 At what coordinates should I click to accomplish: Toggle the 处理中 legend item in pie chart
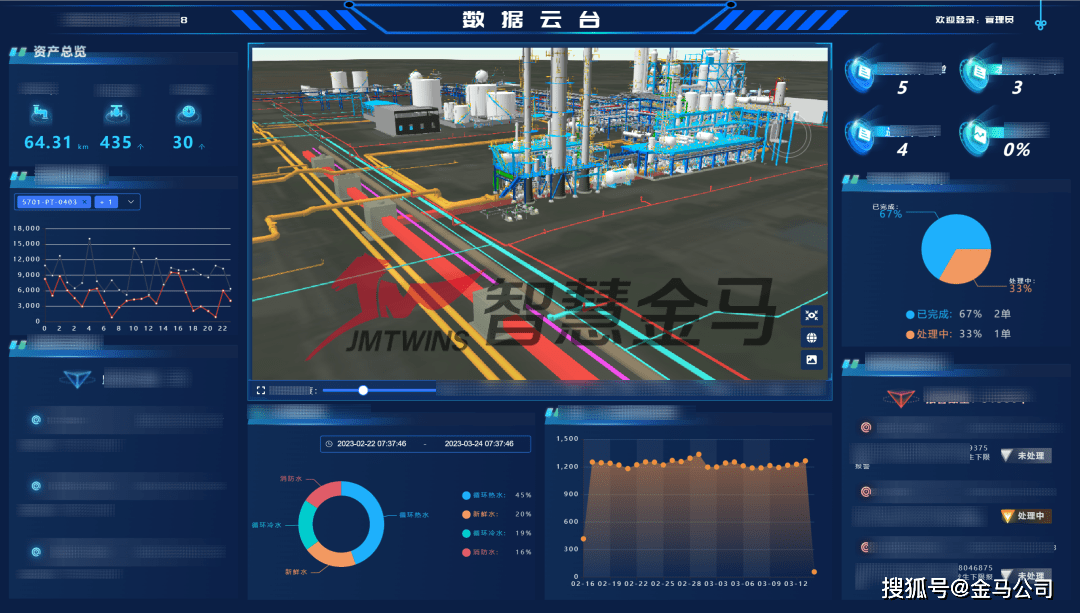coord(935,334)
